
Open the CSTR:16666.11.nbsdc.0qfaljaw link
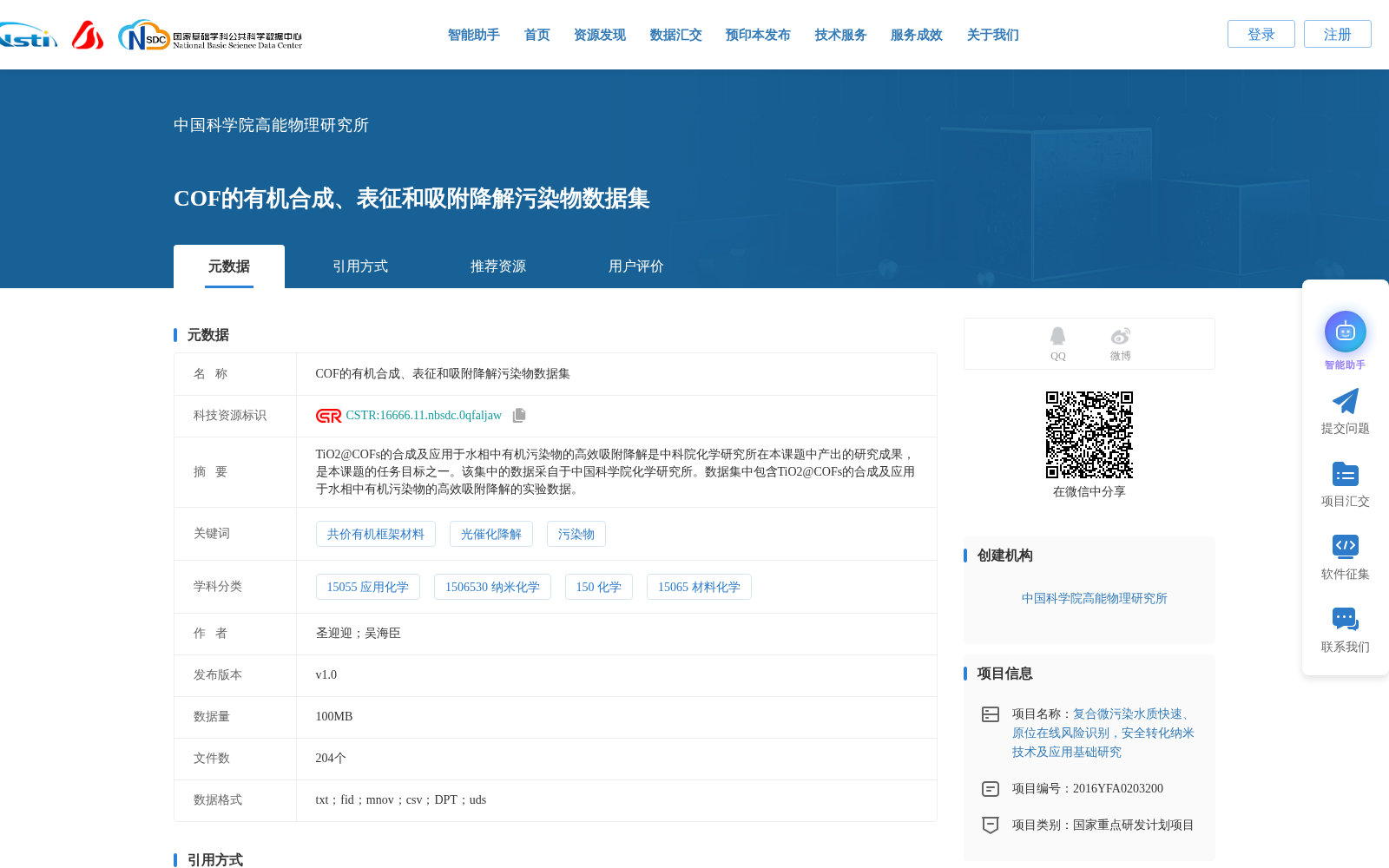pos(424,416)
